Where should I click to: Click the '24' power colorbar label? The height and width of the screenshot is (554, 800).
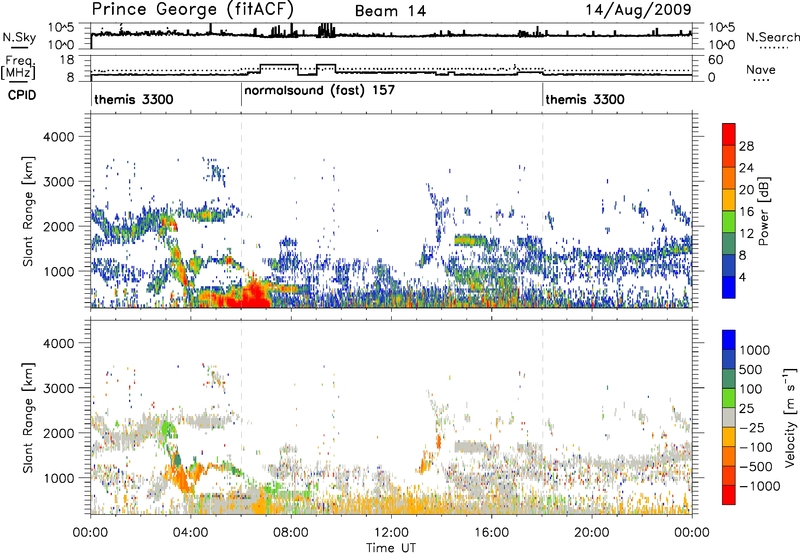click(x=746, y=168)
